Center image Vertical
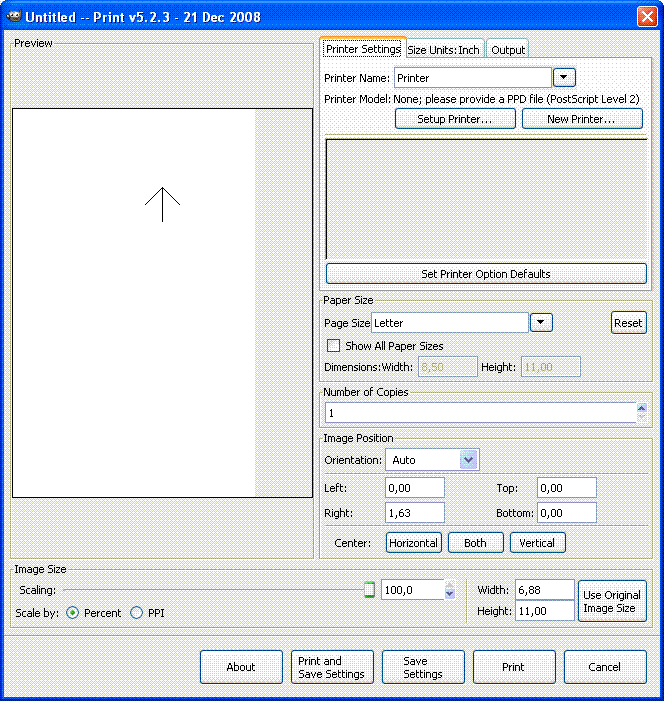 pyautogui.click(x=537, y=543)
